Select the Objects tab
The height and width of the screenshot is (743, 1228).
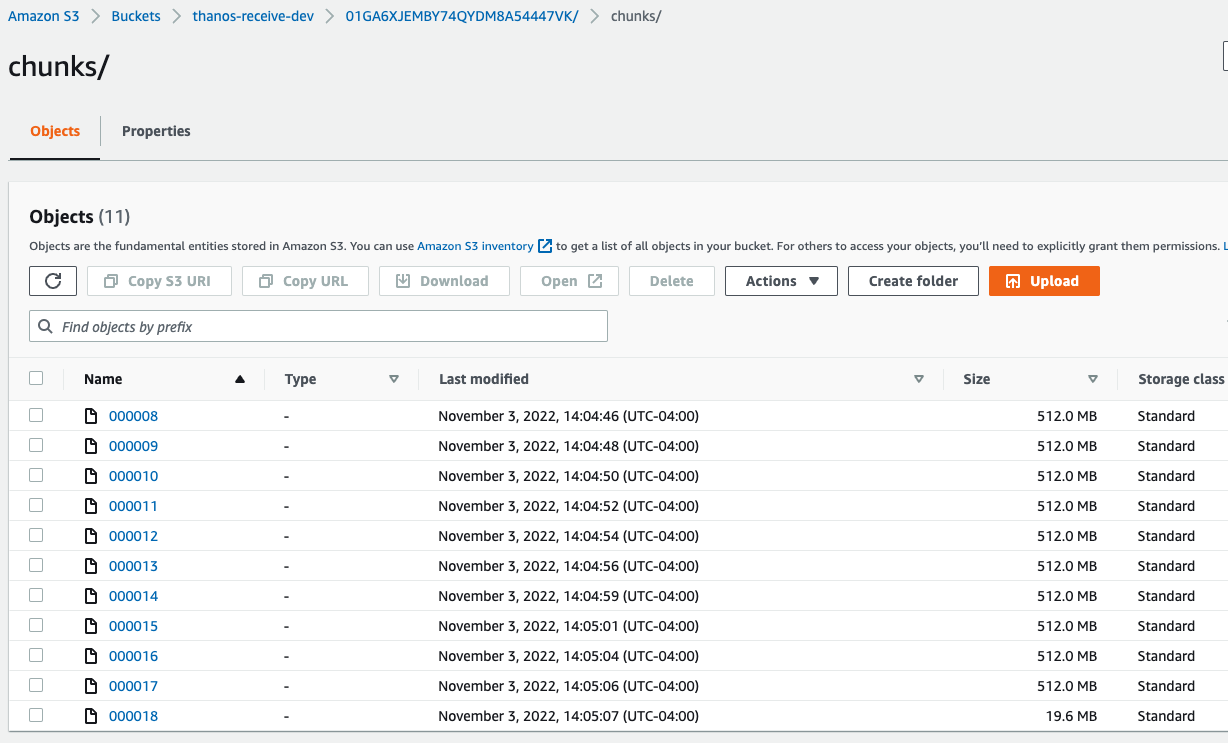pos(54,131)
